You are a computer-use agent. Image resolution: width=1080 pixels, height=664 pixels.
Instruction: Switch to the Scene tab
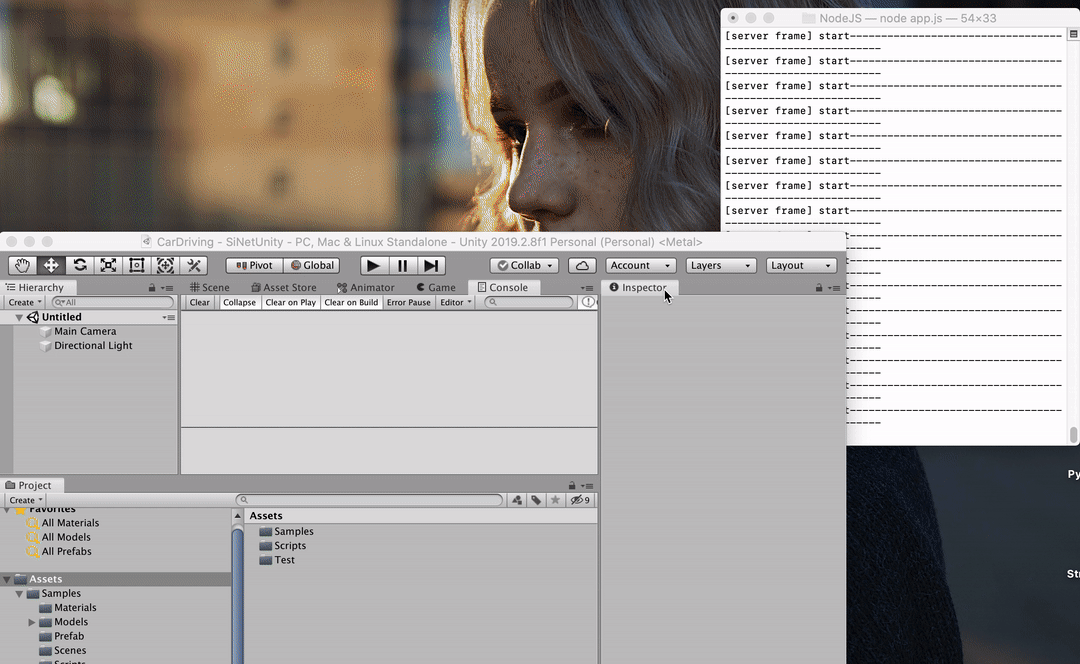(210, 287)
